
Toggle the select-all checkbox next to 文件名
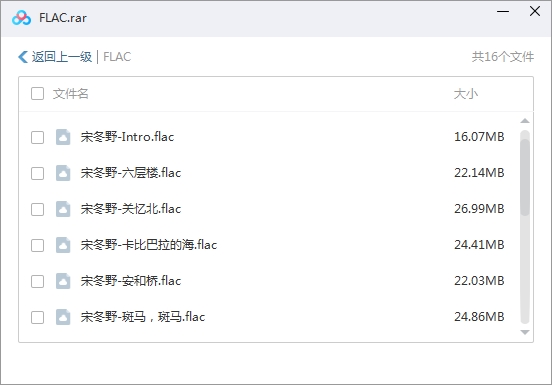(x=37, y=94)
